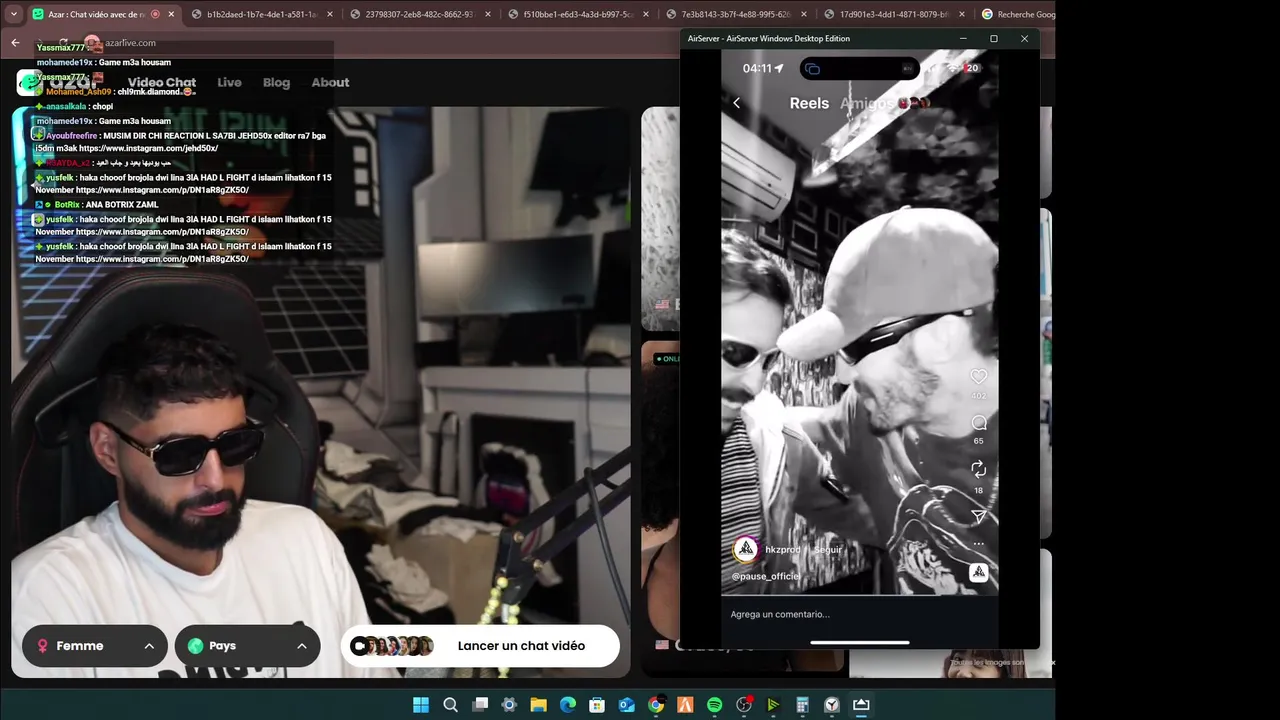Open the reel's three-dot options
1280x720 pixels.
pos(979,544)
